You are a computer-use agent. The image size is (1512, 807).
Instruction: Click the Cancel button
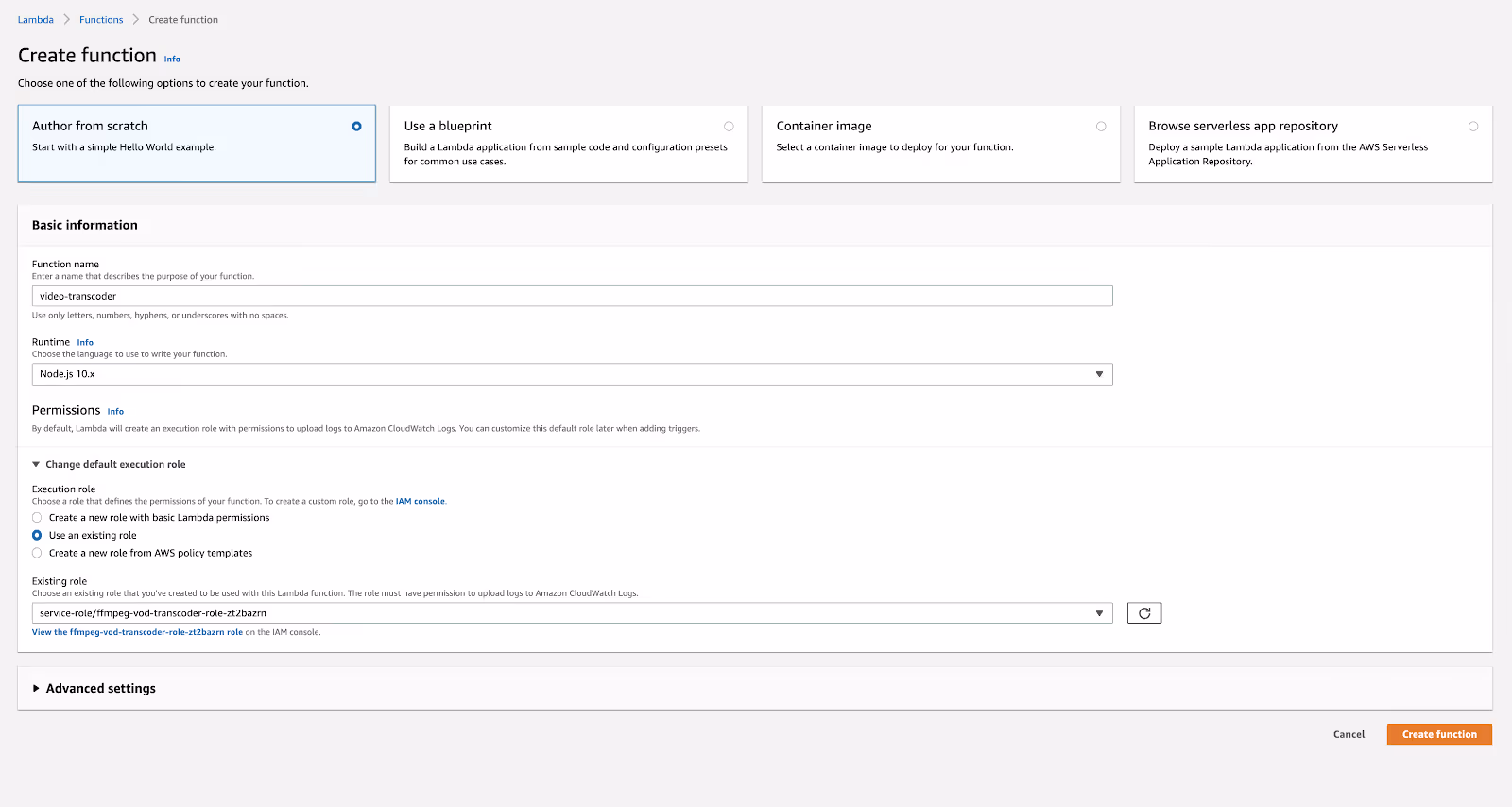pyautogui.click(x=1349, y=734)
